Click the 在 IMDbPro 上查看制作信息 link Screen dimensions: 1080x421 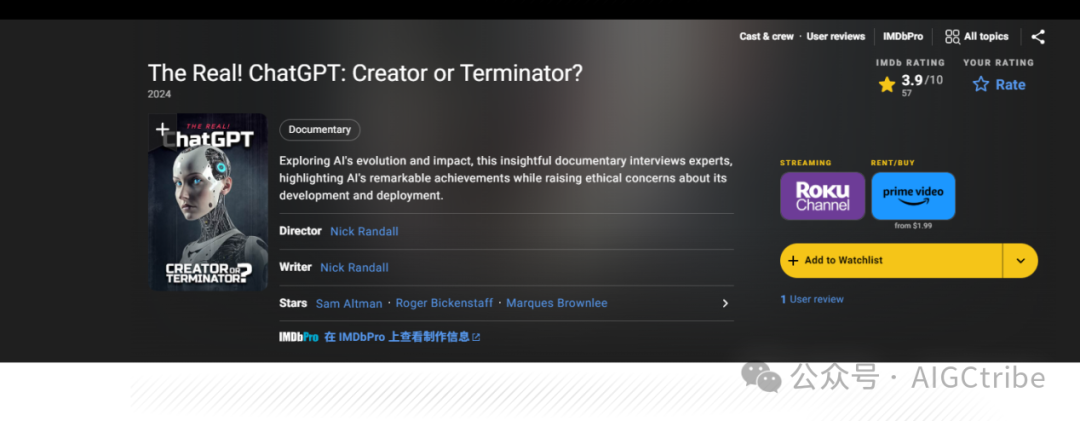(402, 337)
